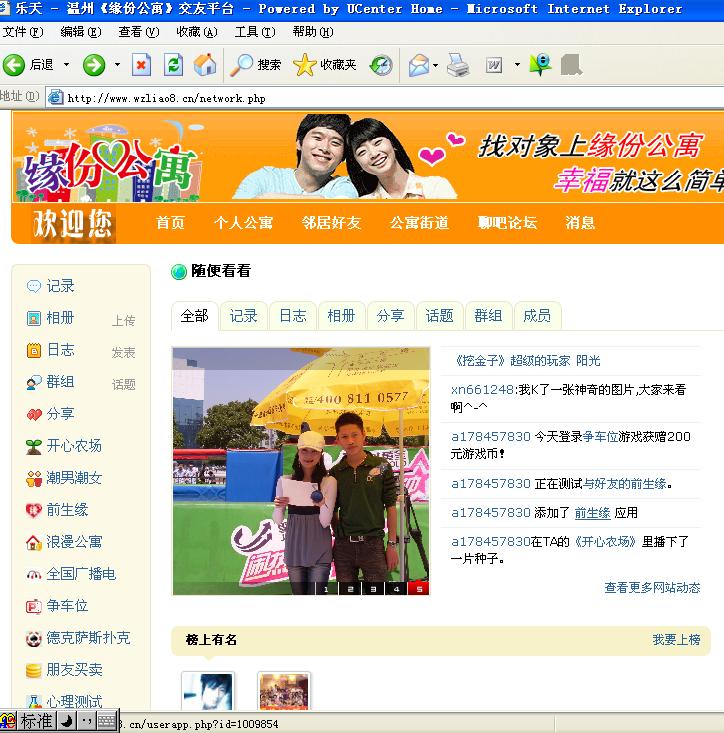
Task: Click 聊吧论坛 in the navigation bar
Action: 508,223
